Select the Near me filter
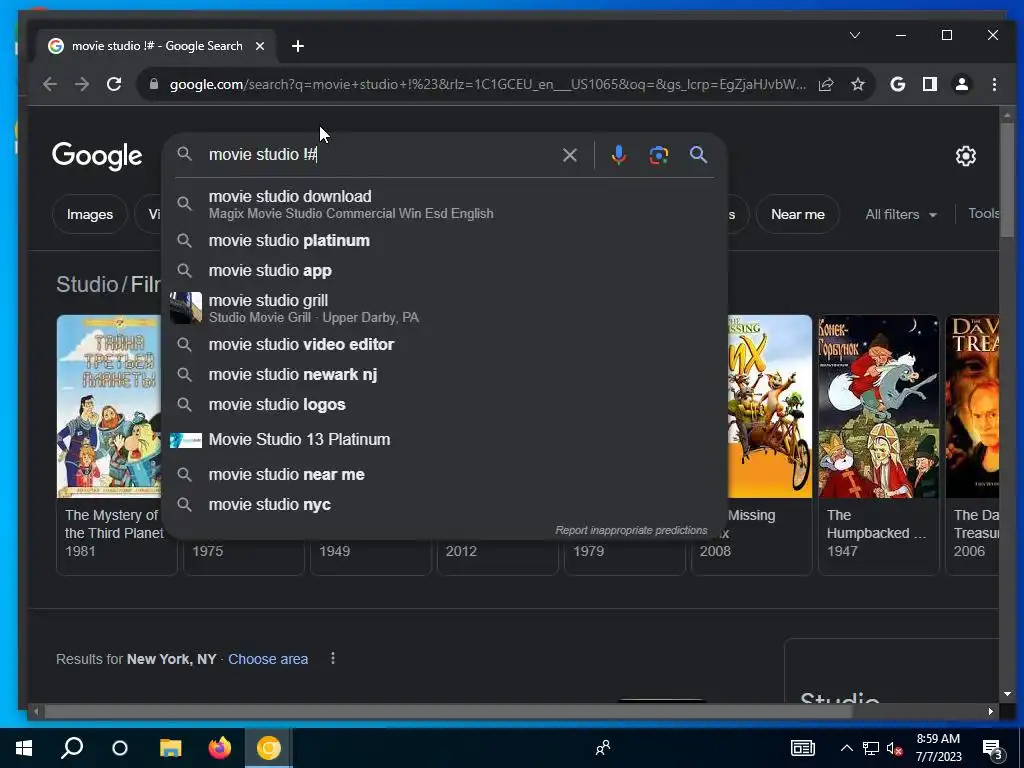The width and height of the screenshot is (1024, 768). 797,214
